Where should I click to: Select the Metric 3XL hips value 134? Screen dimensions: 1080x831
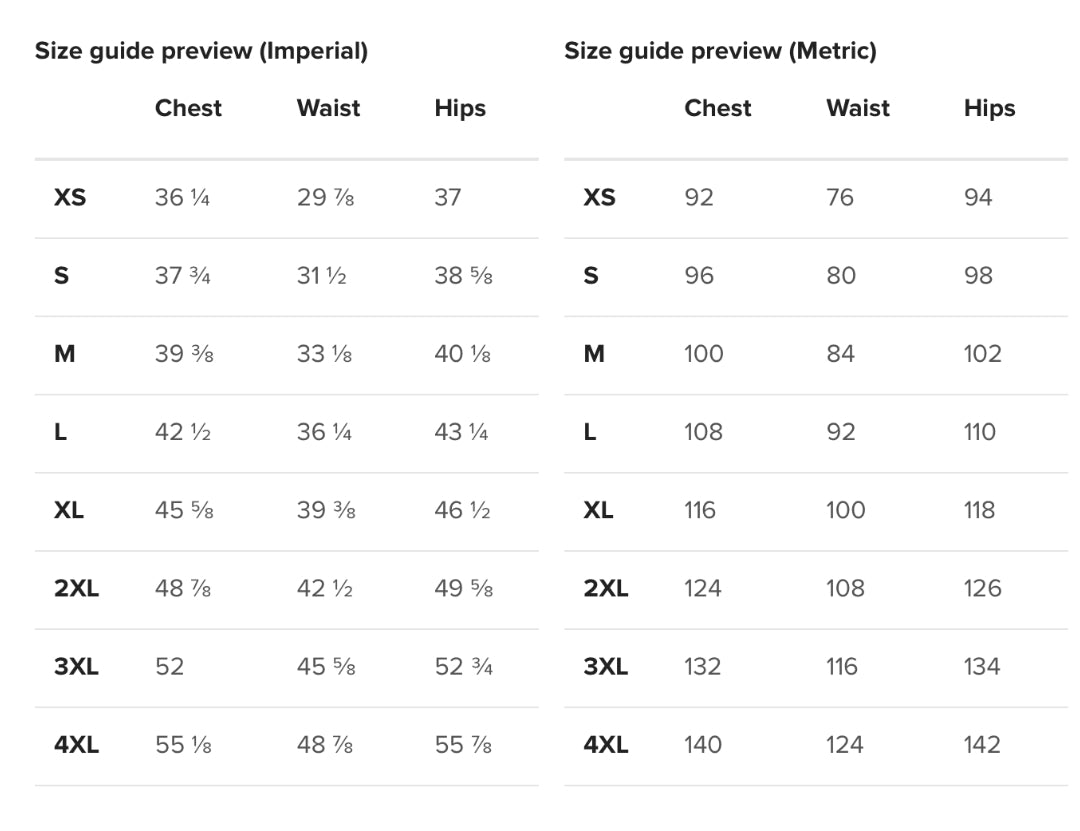[x=982, y=667]
